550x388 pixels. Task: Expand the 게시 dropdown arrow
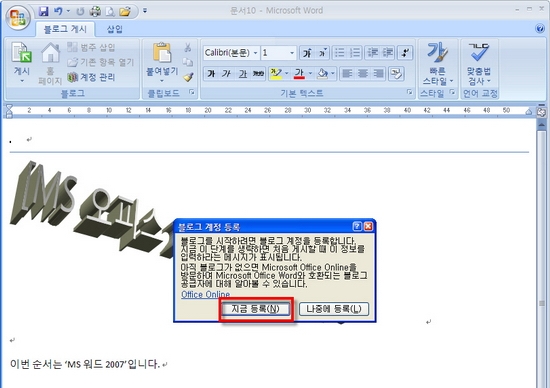[22, 81]
